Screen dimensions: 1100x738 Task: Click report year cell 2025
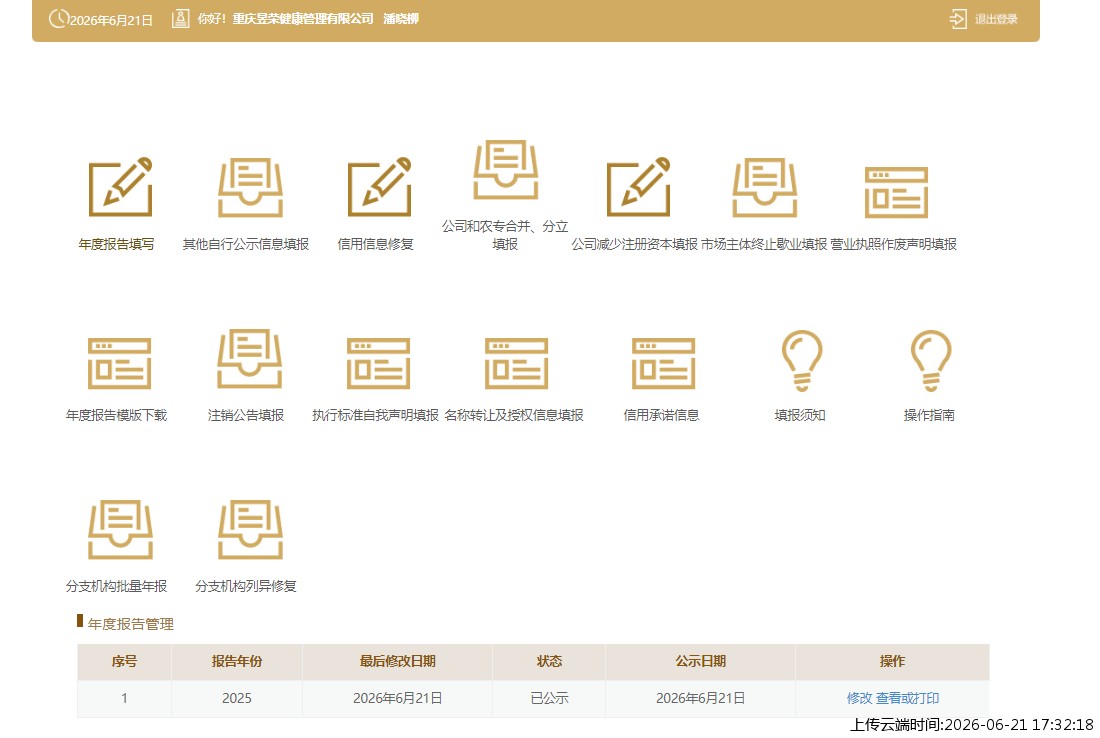pos(236,698)
